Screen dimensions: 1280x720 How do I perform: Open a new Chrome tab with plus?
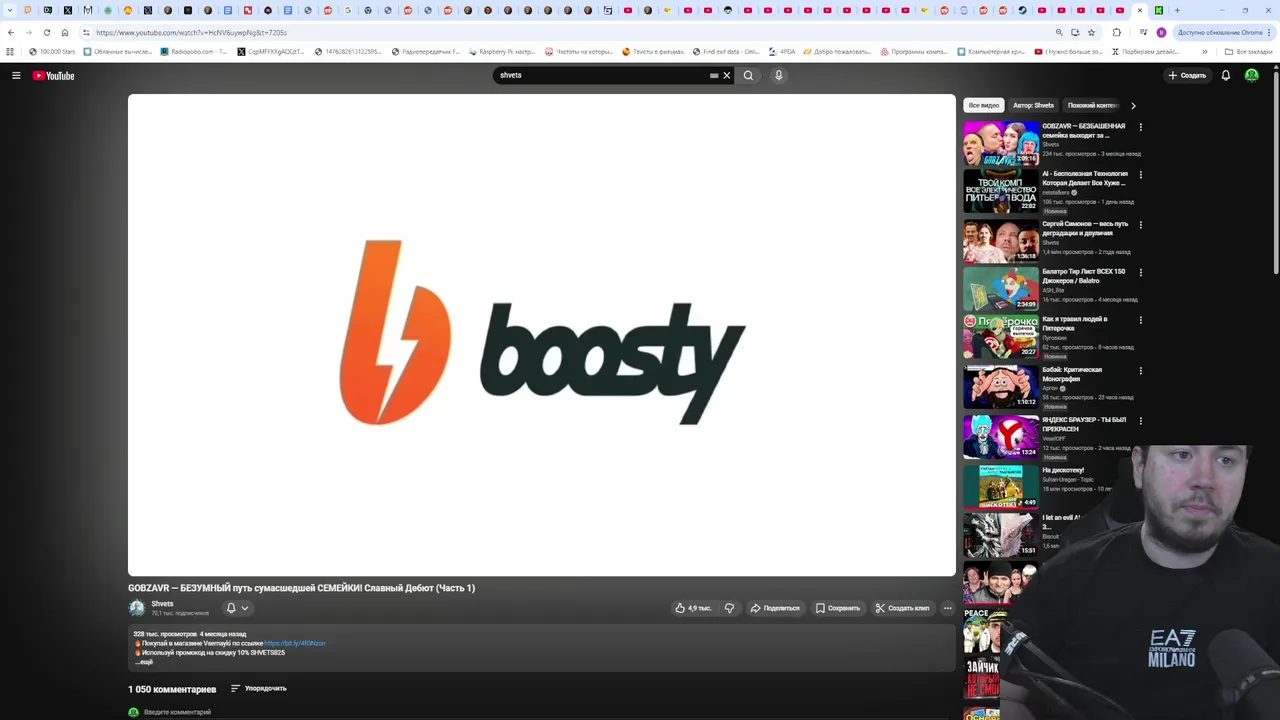click(x=1177, y=10)
